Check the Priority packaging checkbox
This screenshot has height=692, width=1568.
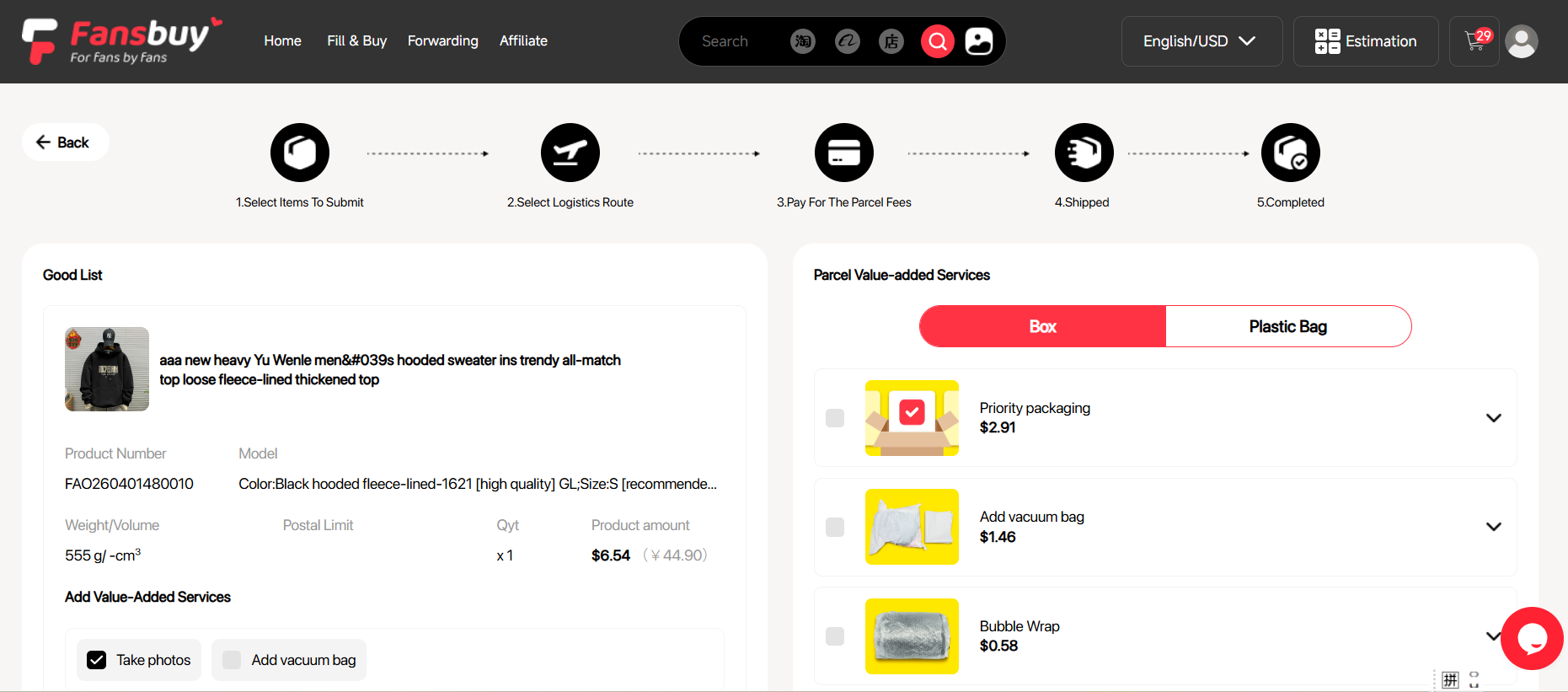pyautogui.click(x=835, y=418)
